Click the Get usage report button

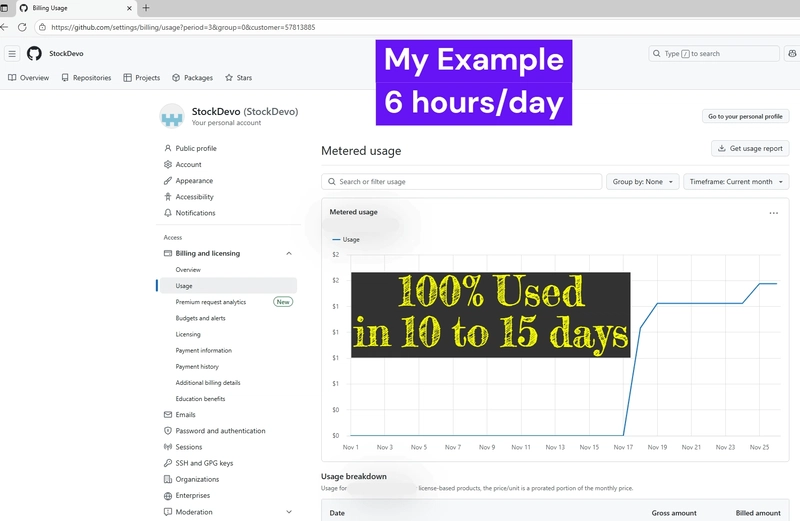coord(750,148)
